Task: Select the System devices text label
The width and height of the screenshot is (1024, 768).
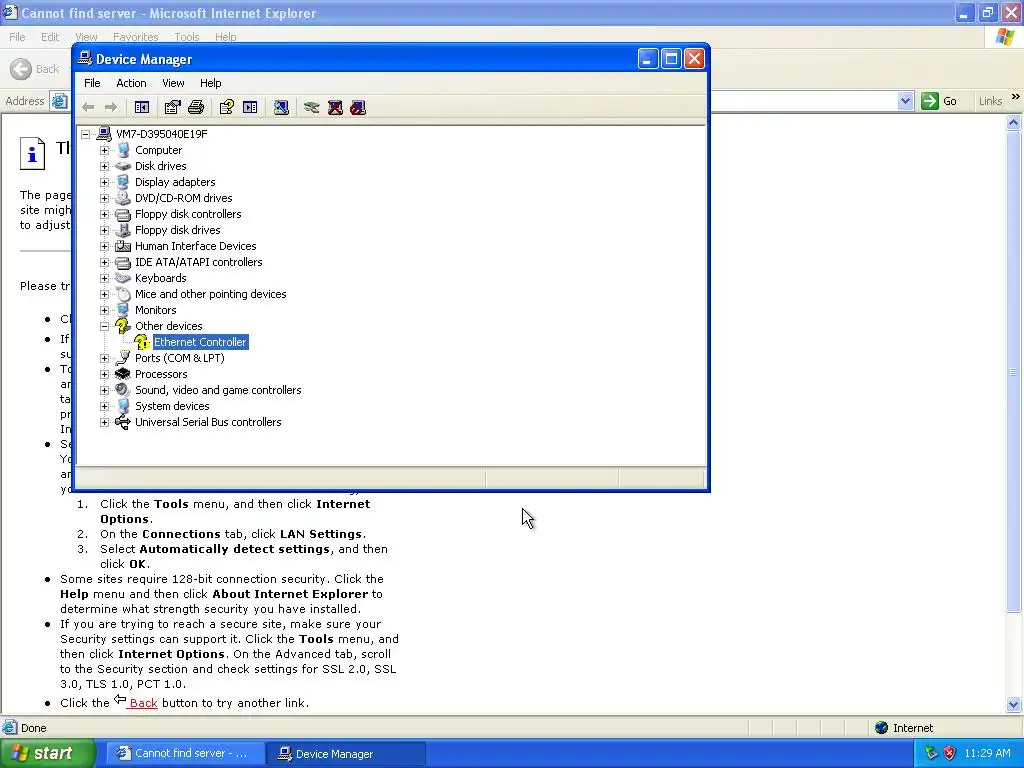Action: pos(172,406)
